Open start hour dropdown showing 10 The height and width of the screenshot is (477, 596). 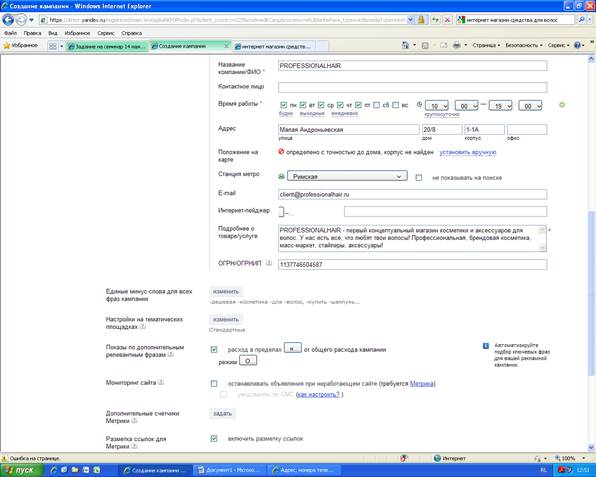pos(437,106)
